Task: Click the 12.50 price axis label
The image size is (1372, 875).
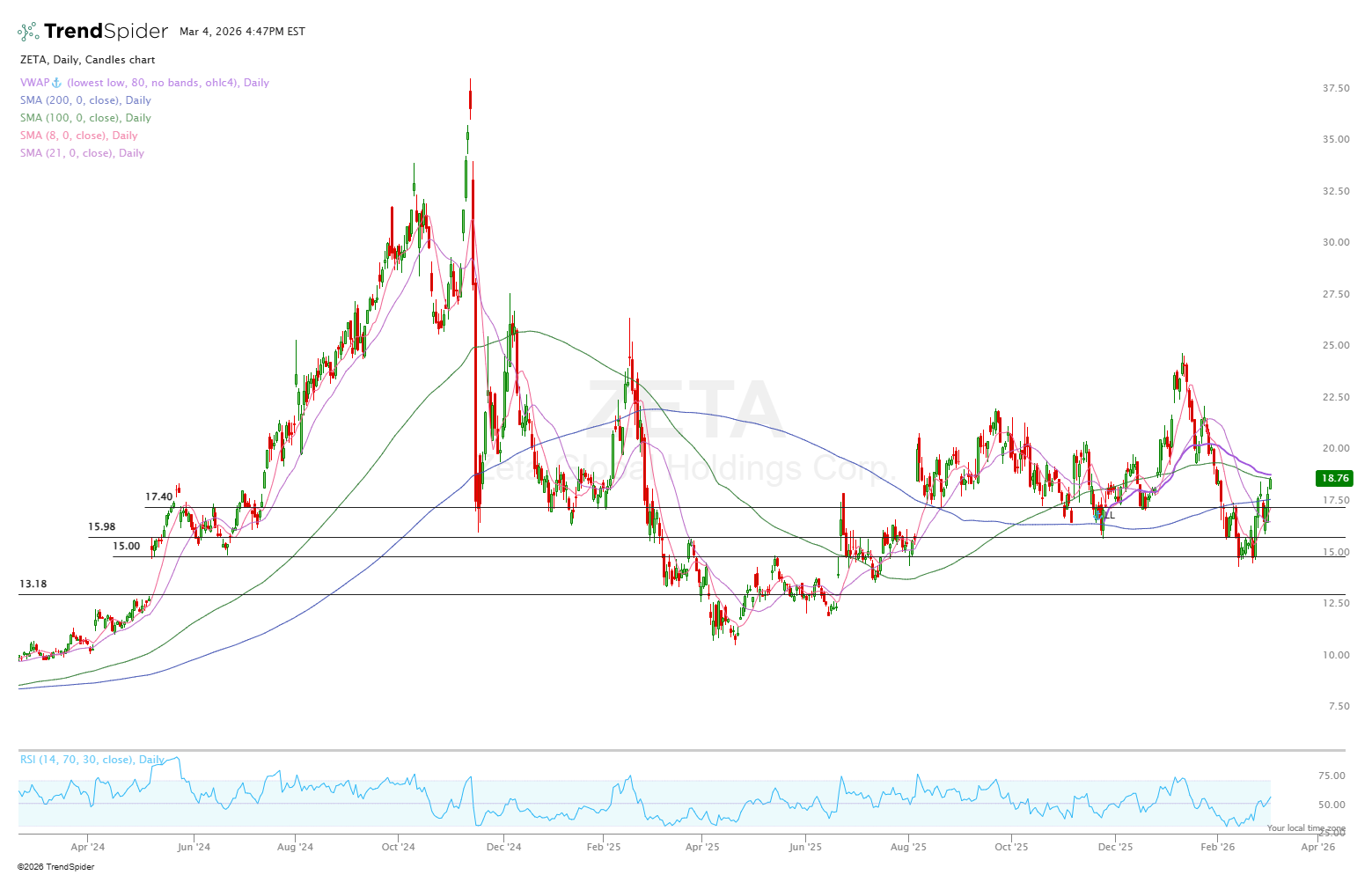Action: click(1336, 604)
